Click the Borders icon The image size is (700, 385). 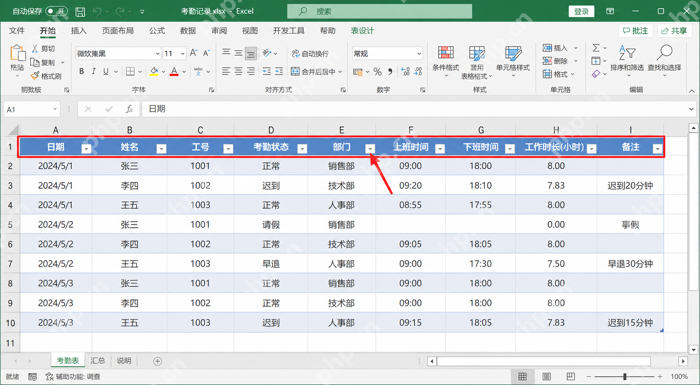coord(130,71)
